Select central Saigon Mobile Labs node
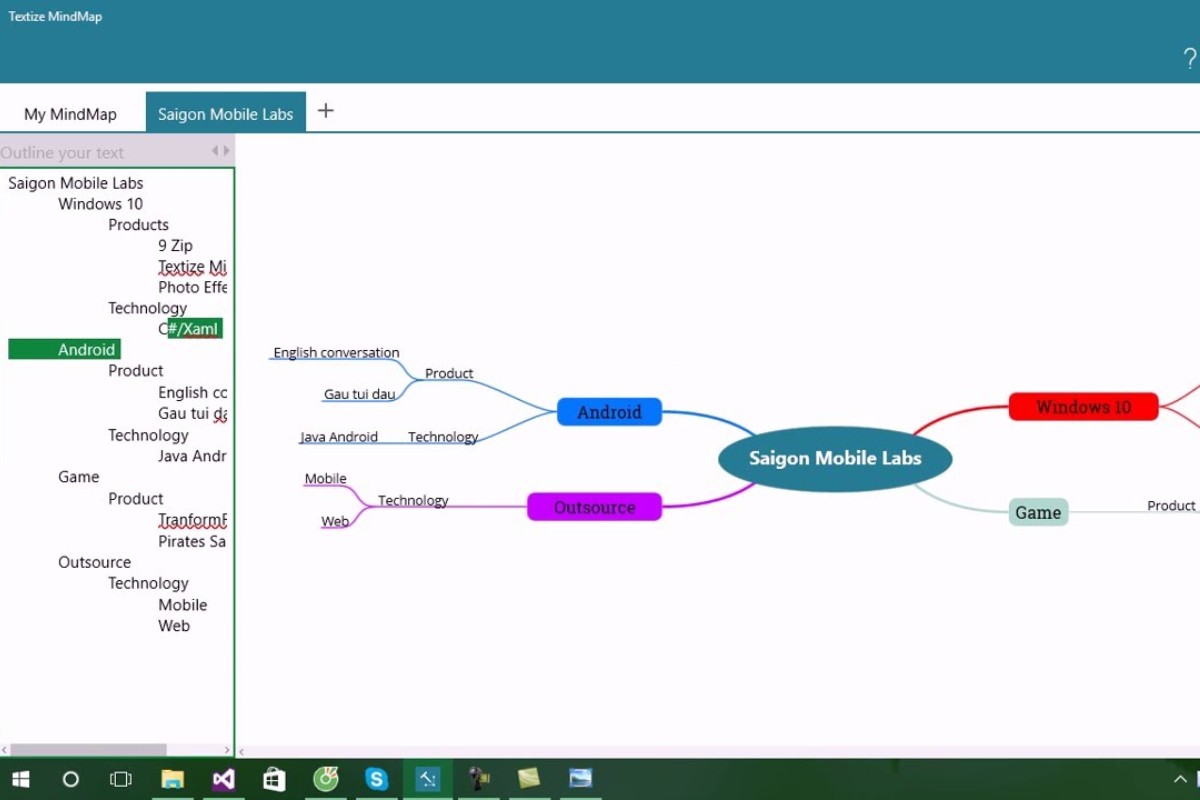This screenshot has height=800, width=1200. (835, 459)
